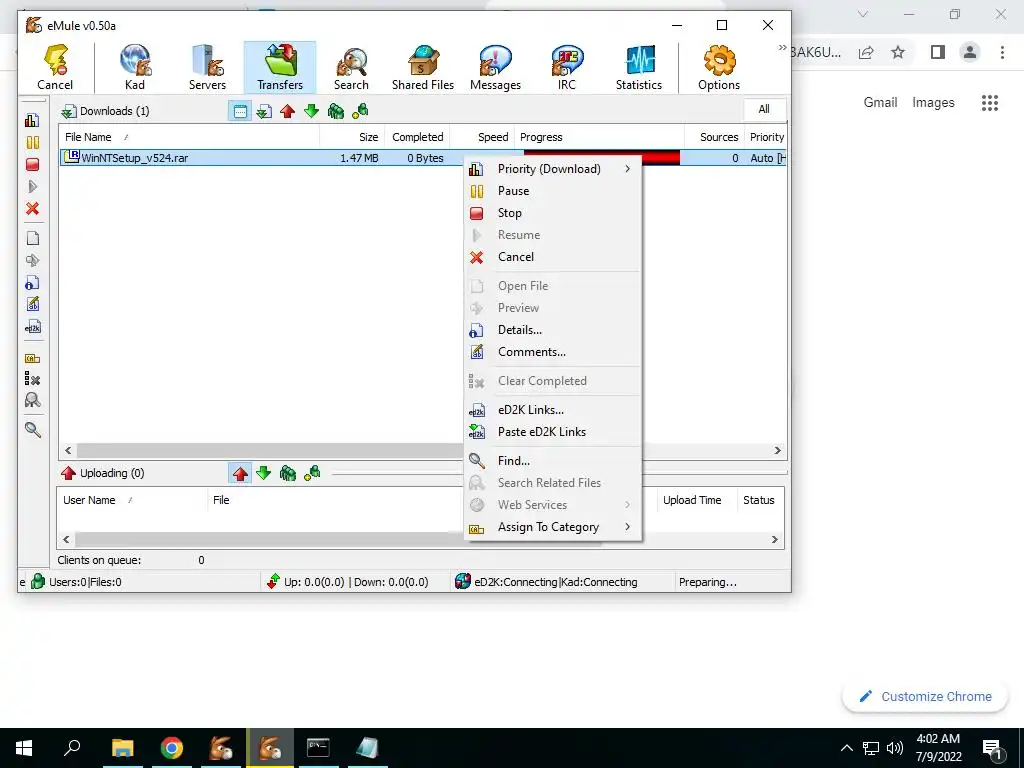Image resolution: width=1024 pixels, height=768 pixels.
Task: Open the Shared Files window
Action: tap(423, 67)
